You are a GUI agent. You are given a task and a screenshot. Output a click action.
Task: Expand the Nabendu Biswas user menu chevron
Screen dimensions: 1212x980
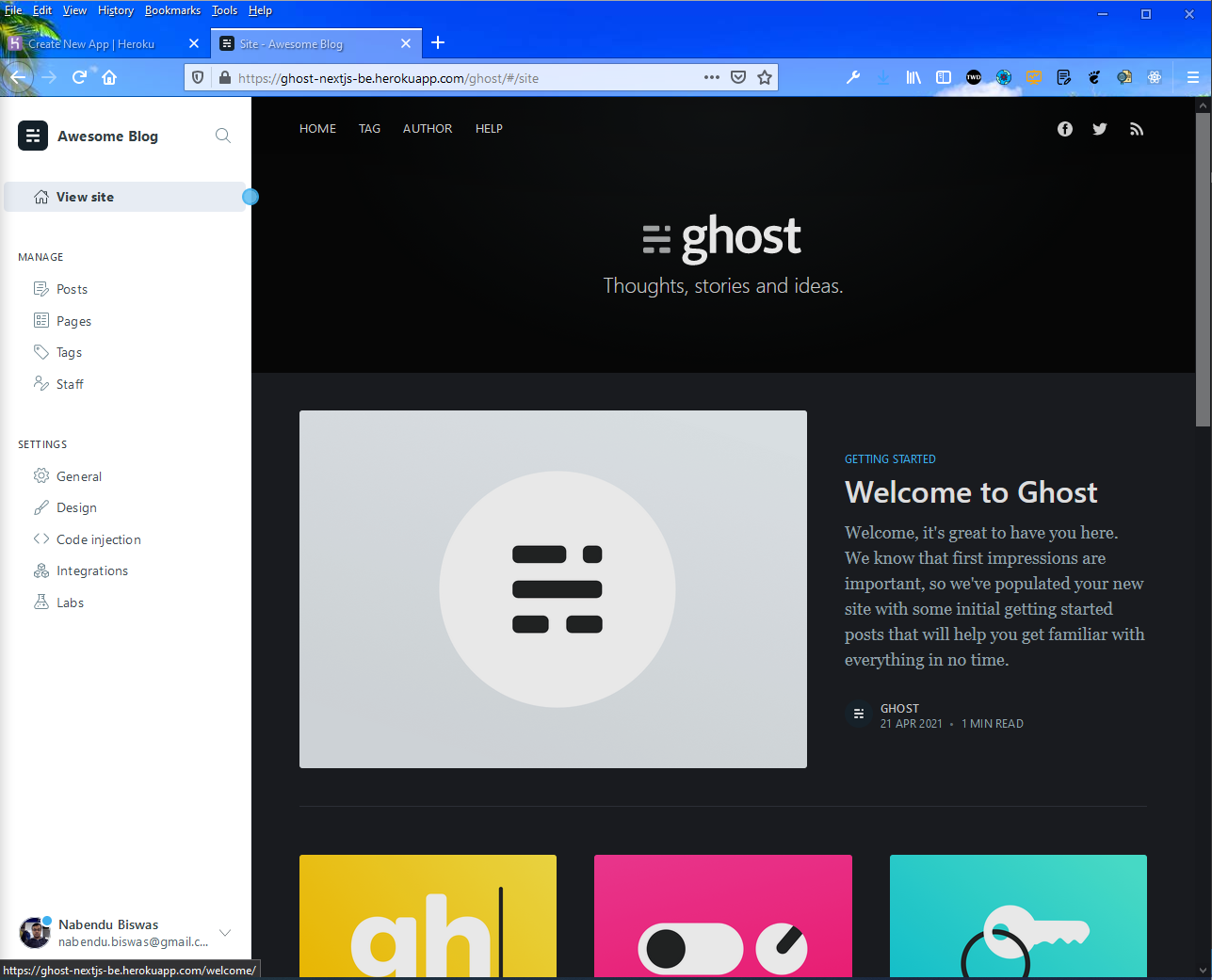(225, 933)
